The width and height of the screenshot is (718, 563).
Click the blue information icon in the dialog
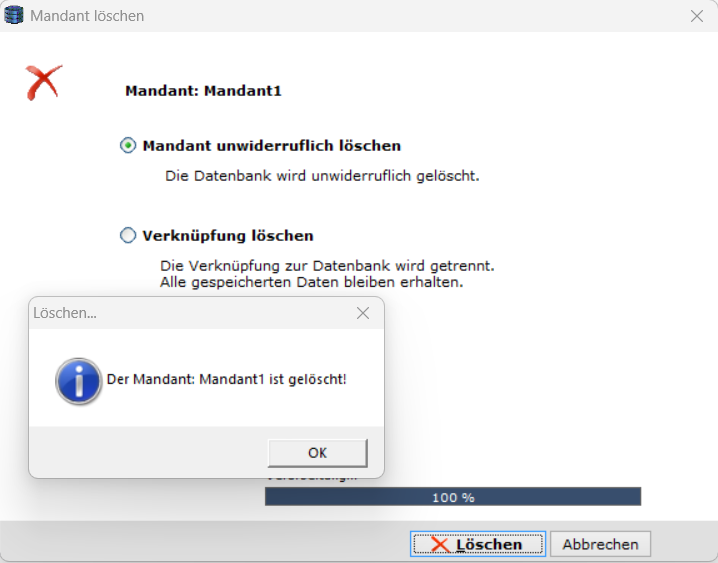tap(78, 381)
